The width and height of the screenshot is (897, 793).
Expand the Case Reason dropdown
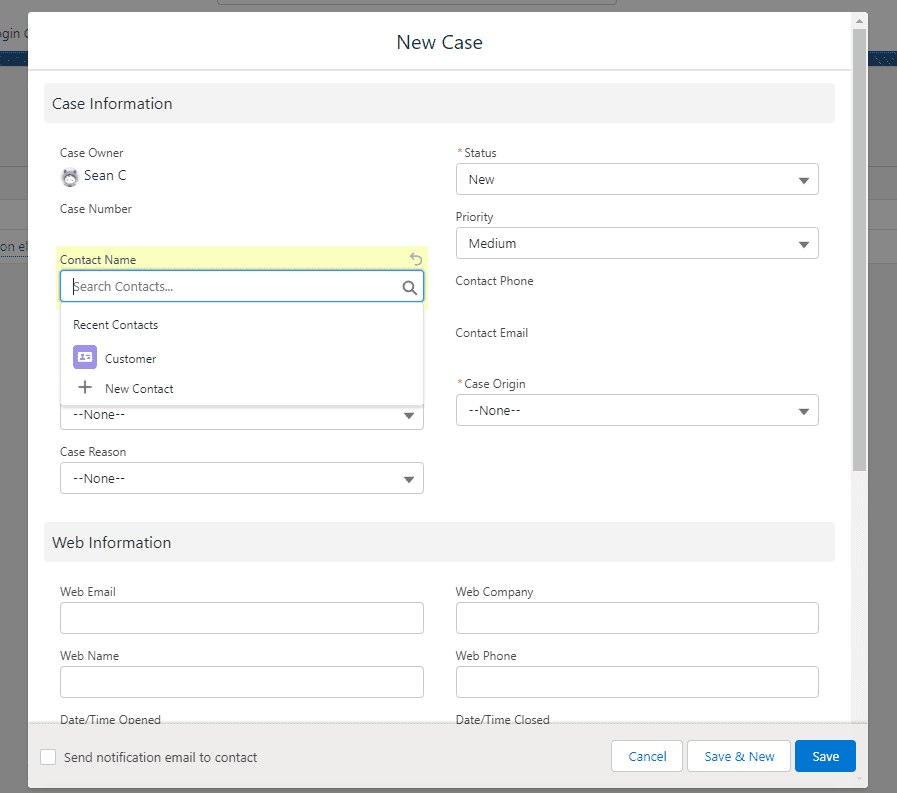tap(241, 478)
